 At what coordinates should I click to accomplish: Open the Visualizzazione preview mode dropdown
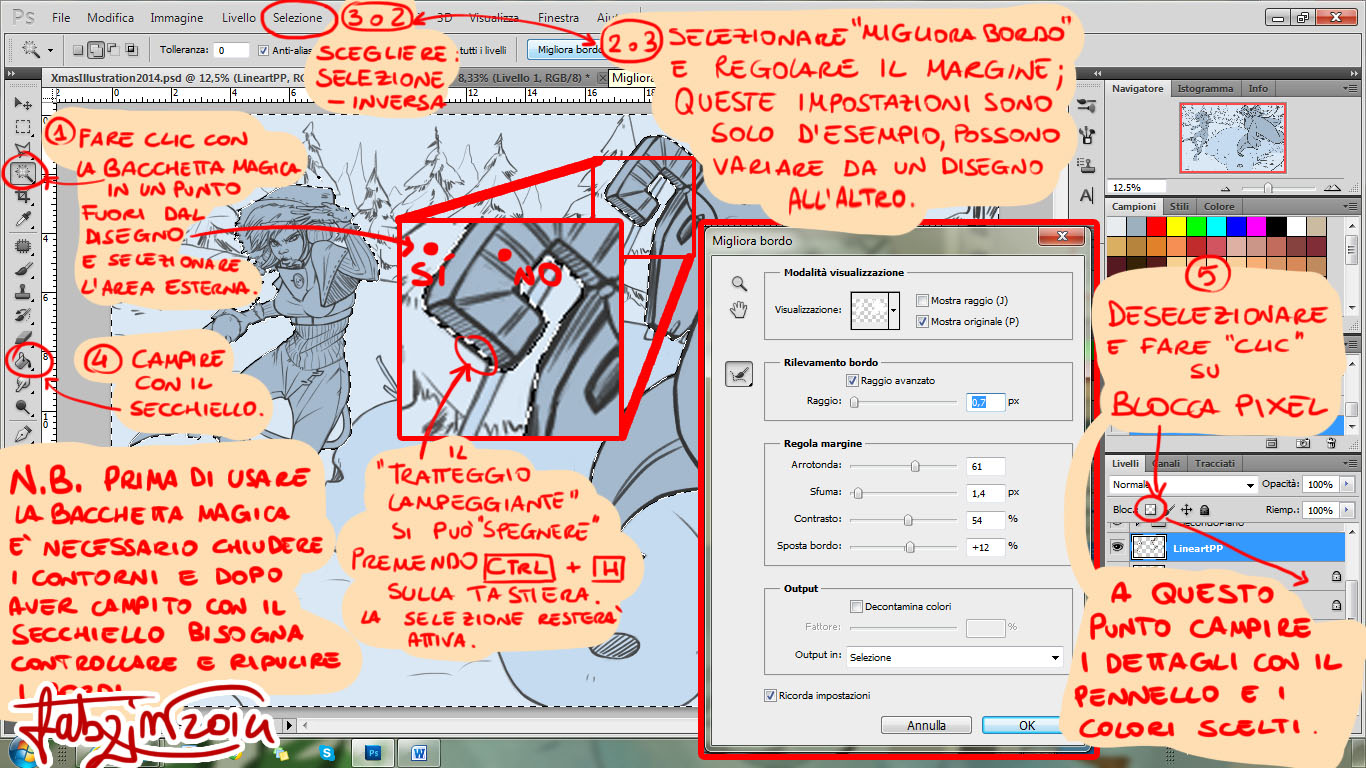(x=894, y=309)
